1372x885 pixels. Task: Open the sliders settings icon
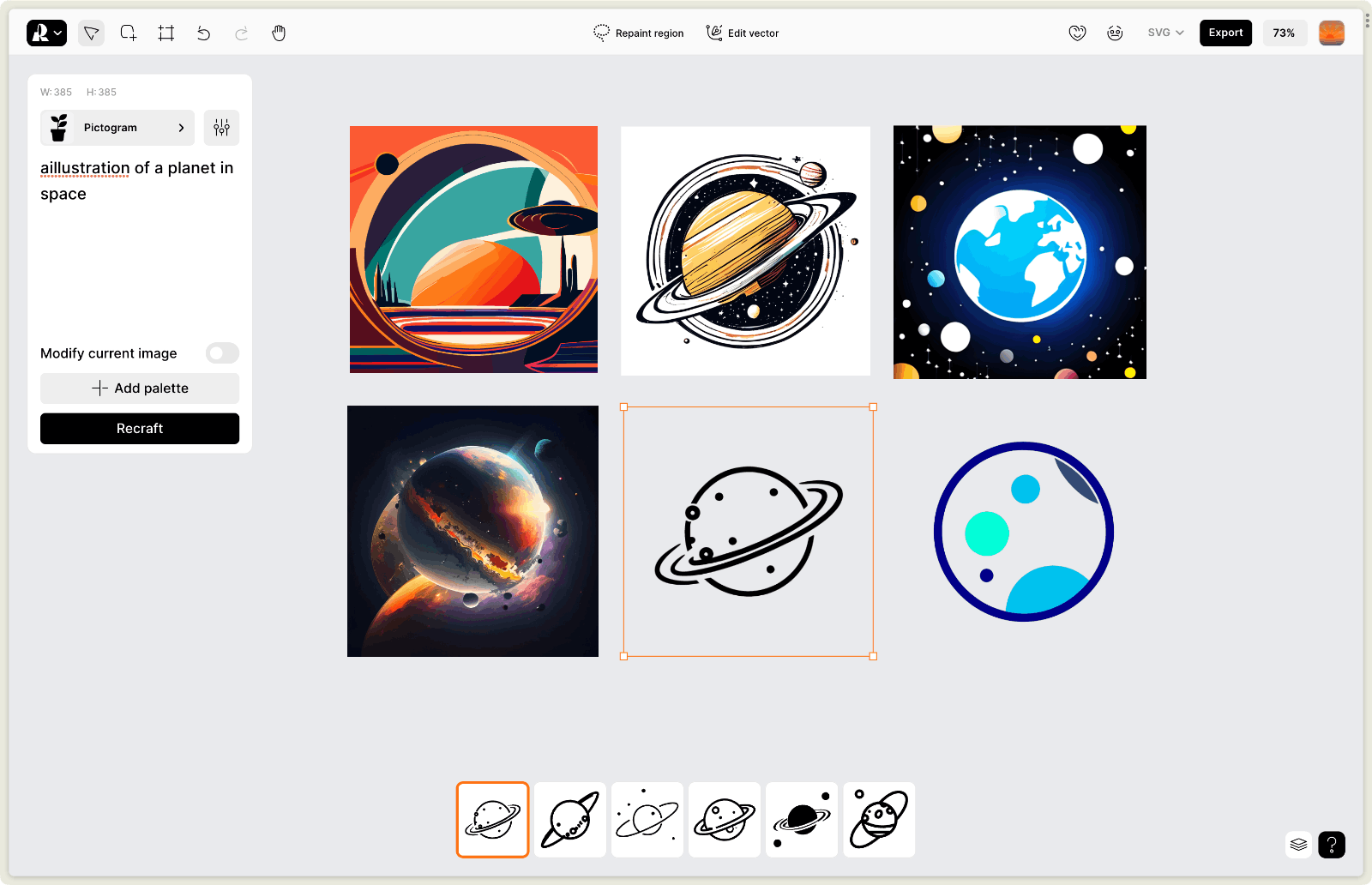[221, 128]
